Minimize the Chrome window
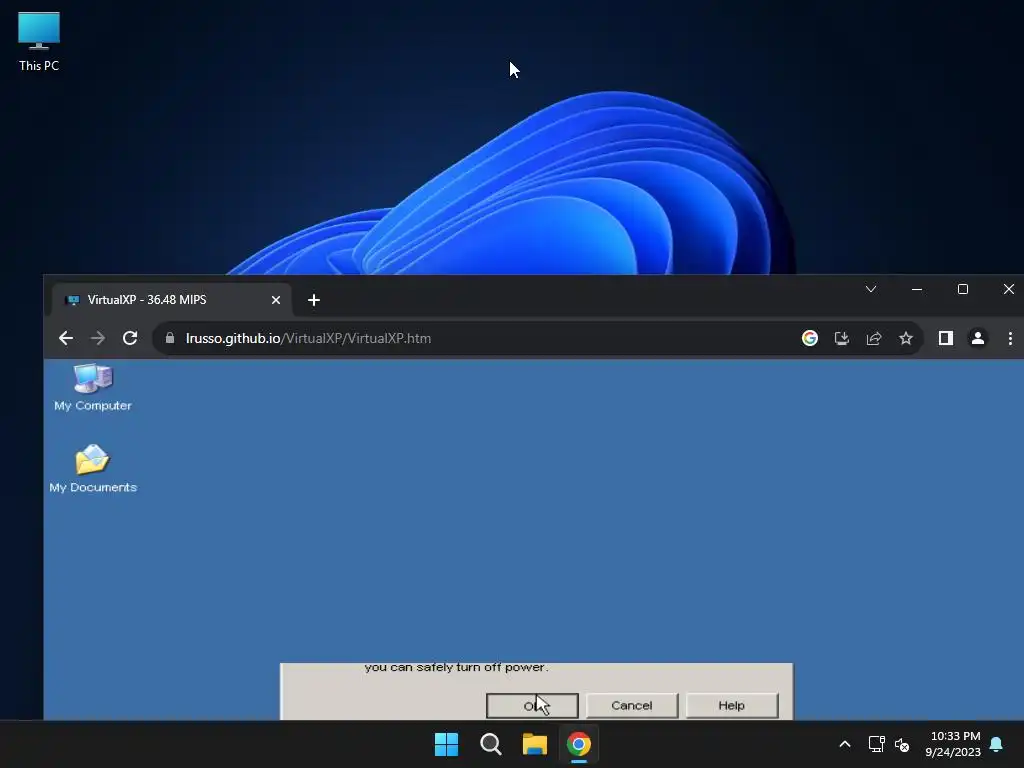 [x=917, y=289]
